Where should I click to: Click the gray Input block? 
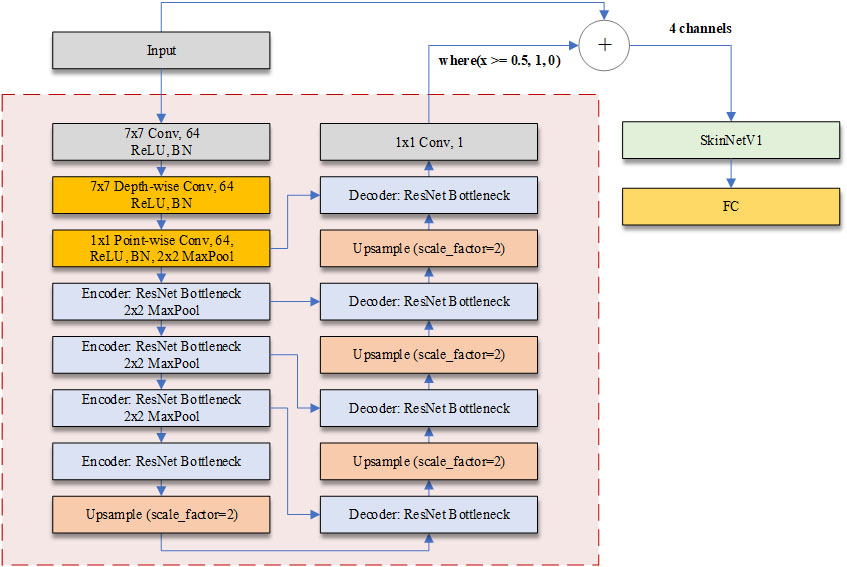click(160, 51)
